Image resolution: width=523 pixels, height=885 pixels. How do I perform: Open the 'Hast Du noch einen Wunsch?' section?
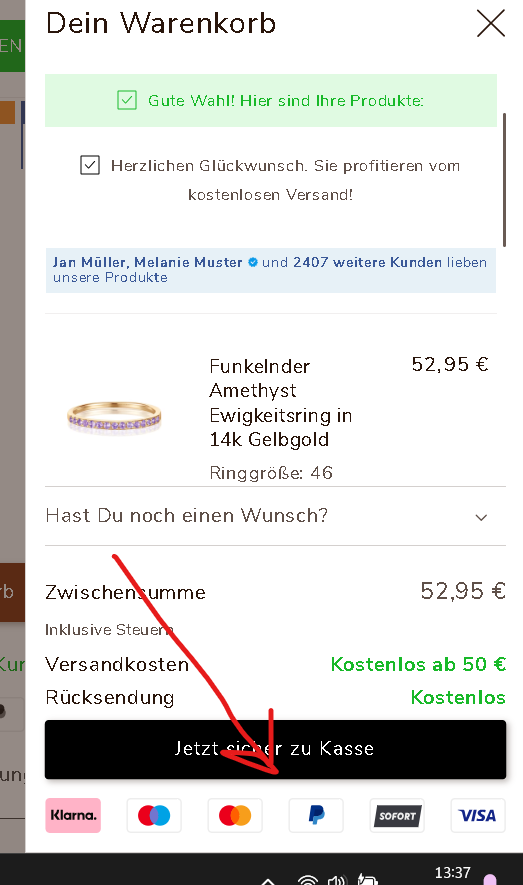click(275, 516)
